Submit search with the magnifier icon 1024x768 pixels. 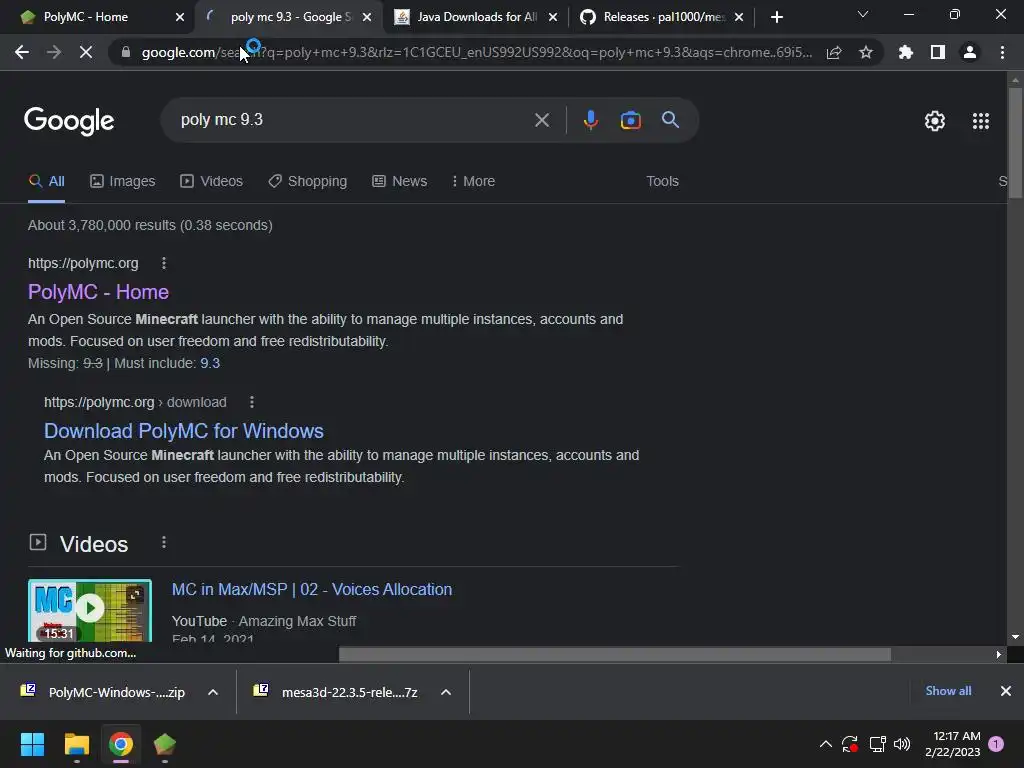click(670, 120)
